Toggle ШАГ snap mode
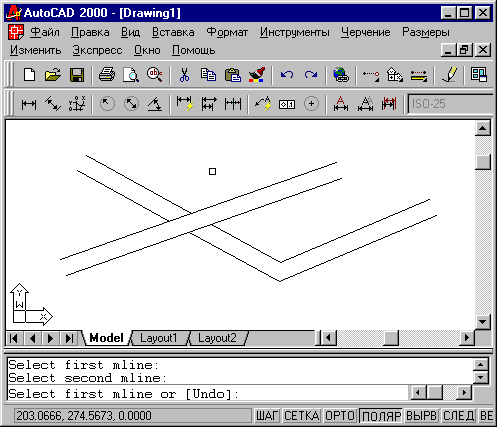The image size is (497, 427). (267, 416)
